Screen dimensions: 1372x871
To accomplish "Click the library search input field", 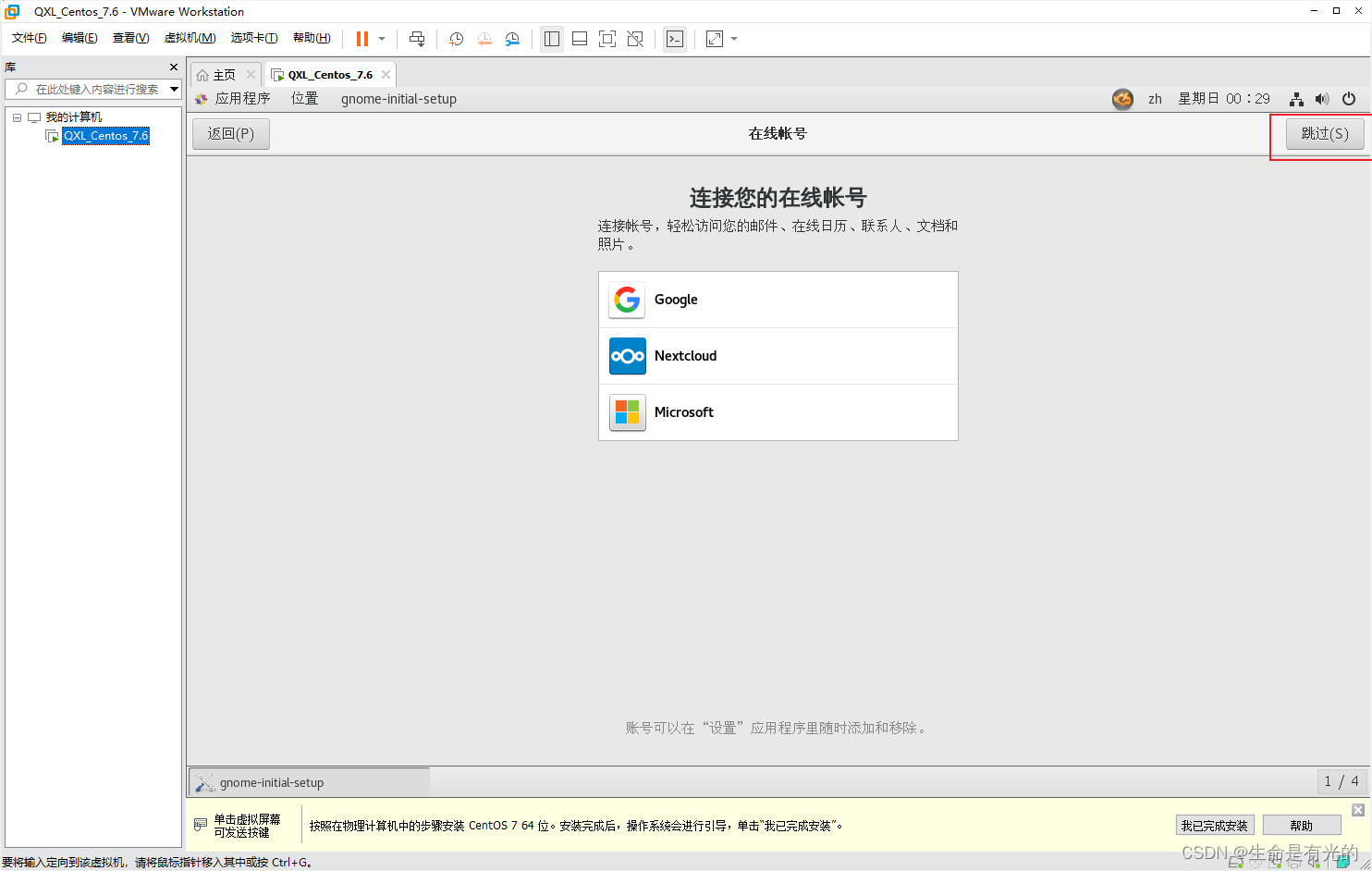I will coord(93,89).
